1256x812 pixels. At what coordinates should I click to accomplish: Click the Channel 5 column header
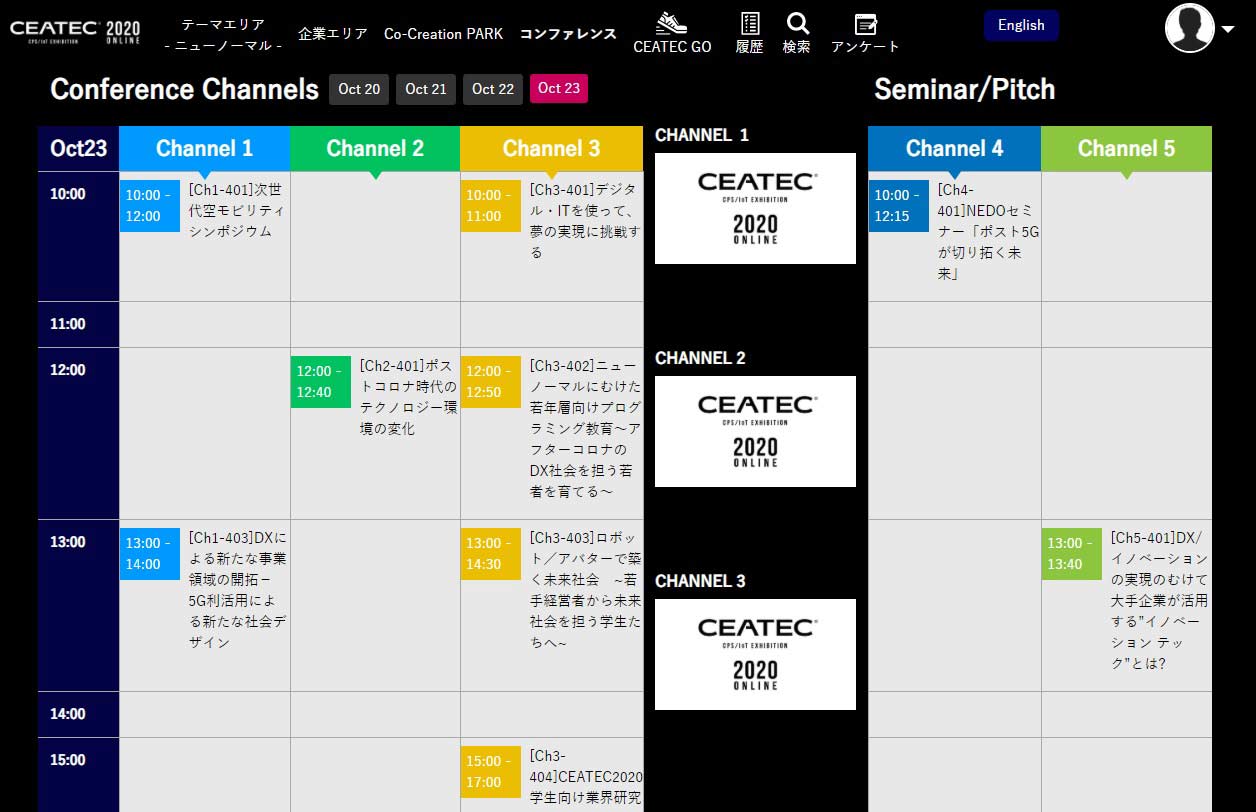pos(1126,149)
